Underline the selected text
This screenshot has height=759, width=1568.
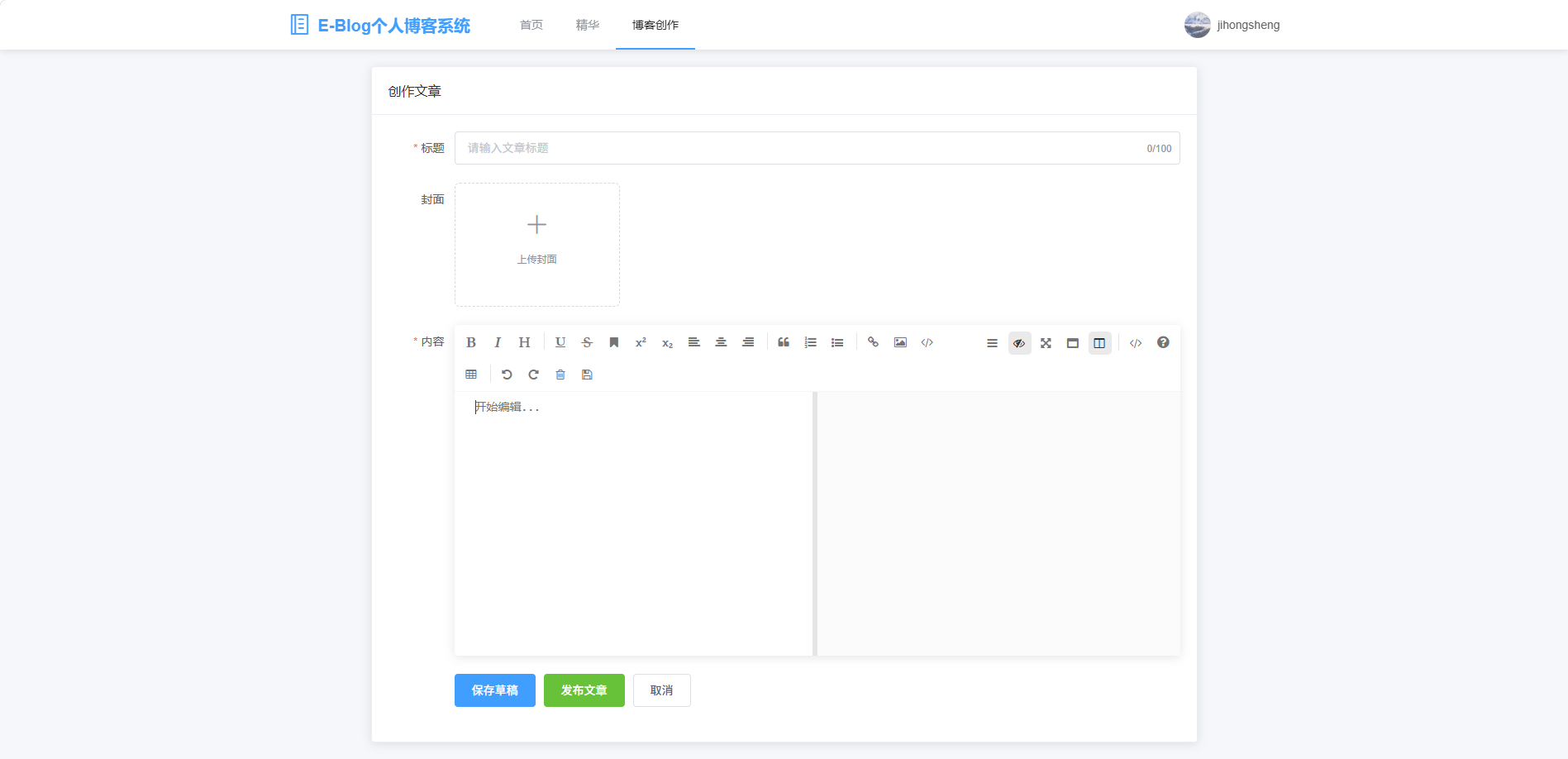pos(560,342)
